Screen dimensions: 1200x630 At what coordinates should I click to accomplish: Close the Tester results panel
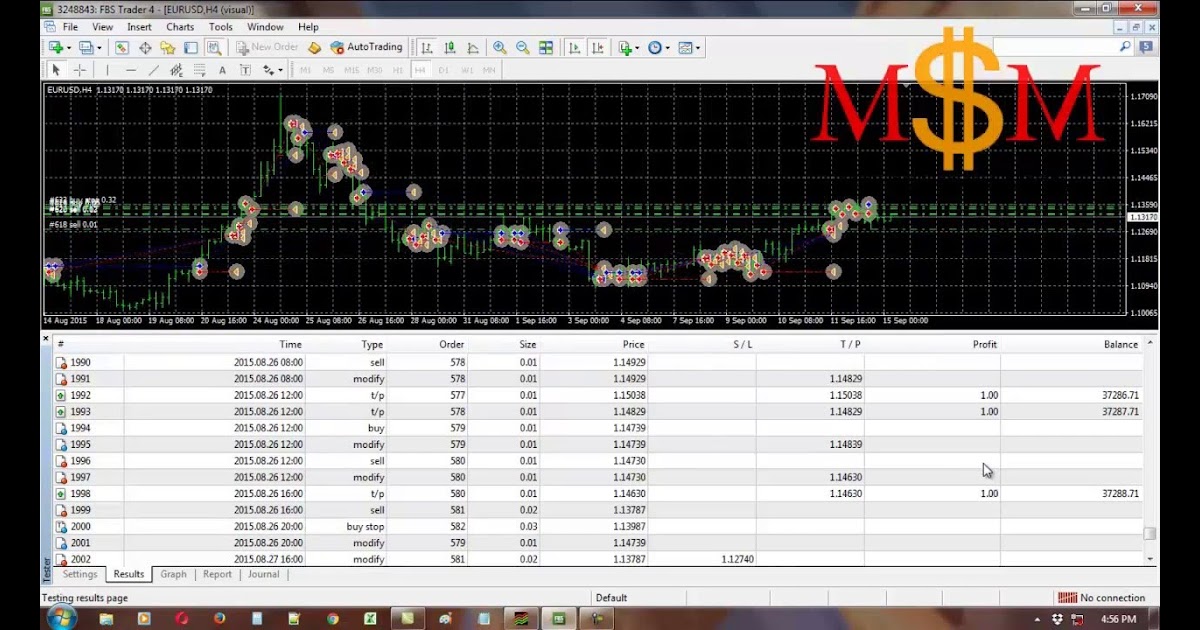pyautogui.click(x=45, y=340)
